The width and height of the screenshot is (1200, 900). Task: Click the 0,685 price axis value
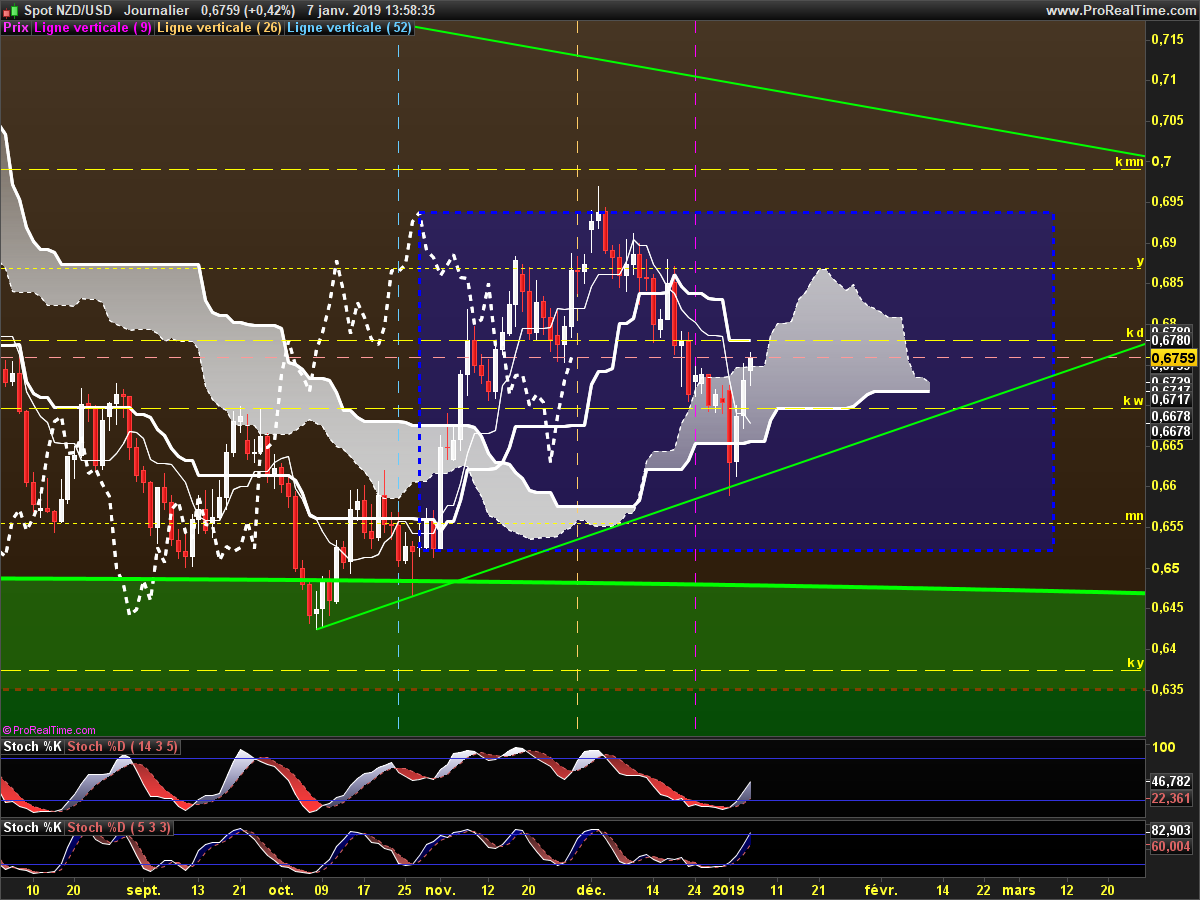(1166, 283)
